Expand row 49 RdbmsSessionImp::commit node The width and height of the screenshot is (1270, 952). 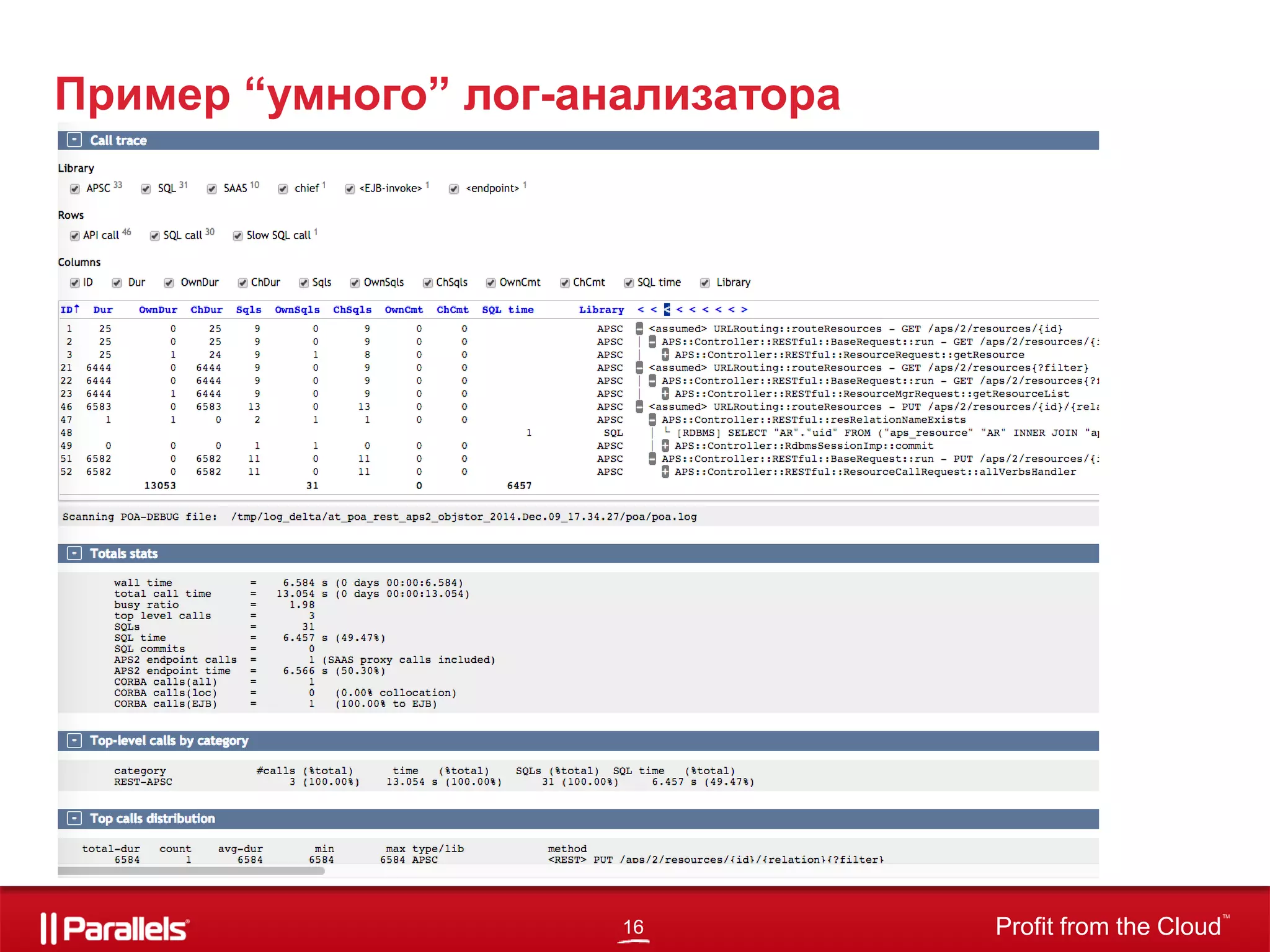coord(665,446)
